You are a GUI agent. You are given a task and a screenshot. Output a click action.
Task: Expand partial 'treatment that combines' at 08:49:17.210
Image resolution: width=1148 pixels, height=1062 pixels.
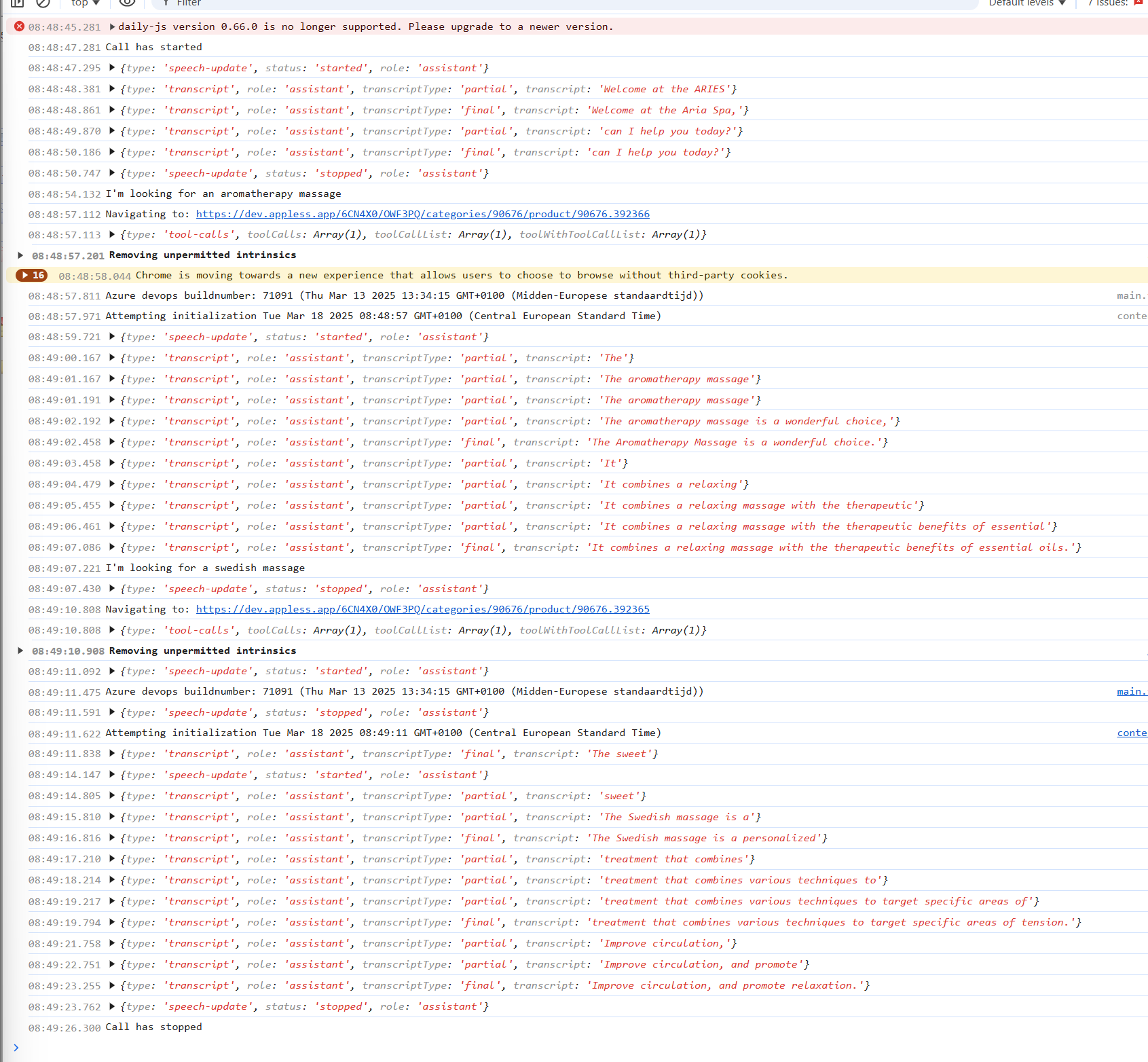coord(112,859)
